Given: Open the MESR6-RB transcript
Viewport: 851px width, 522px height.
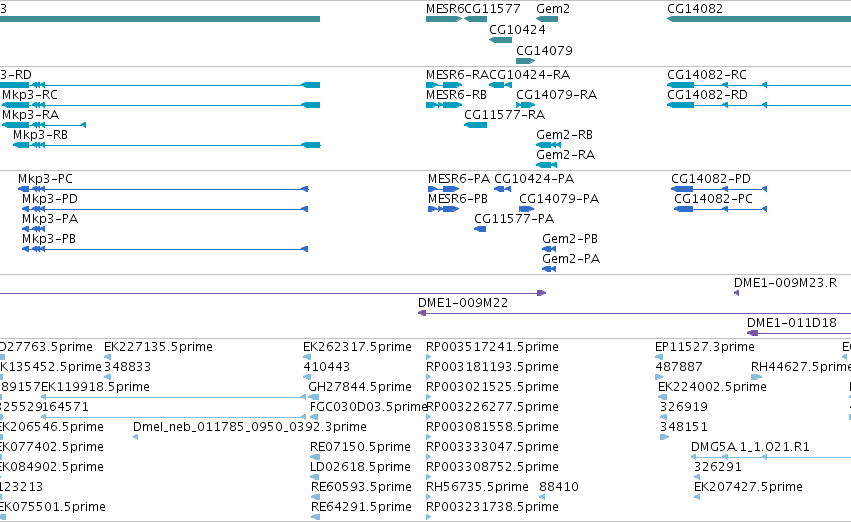Looking at the screenshot, I should (x=444, y=105).
